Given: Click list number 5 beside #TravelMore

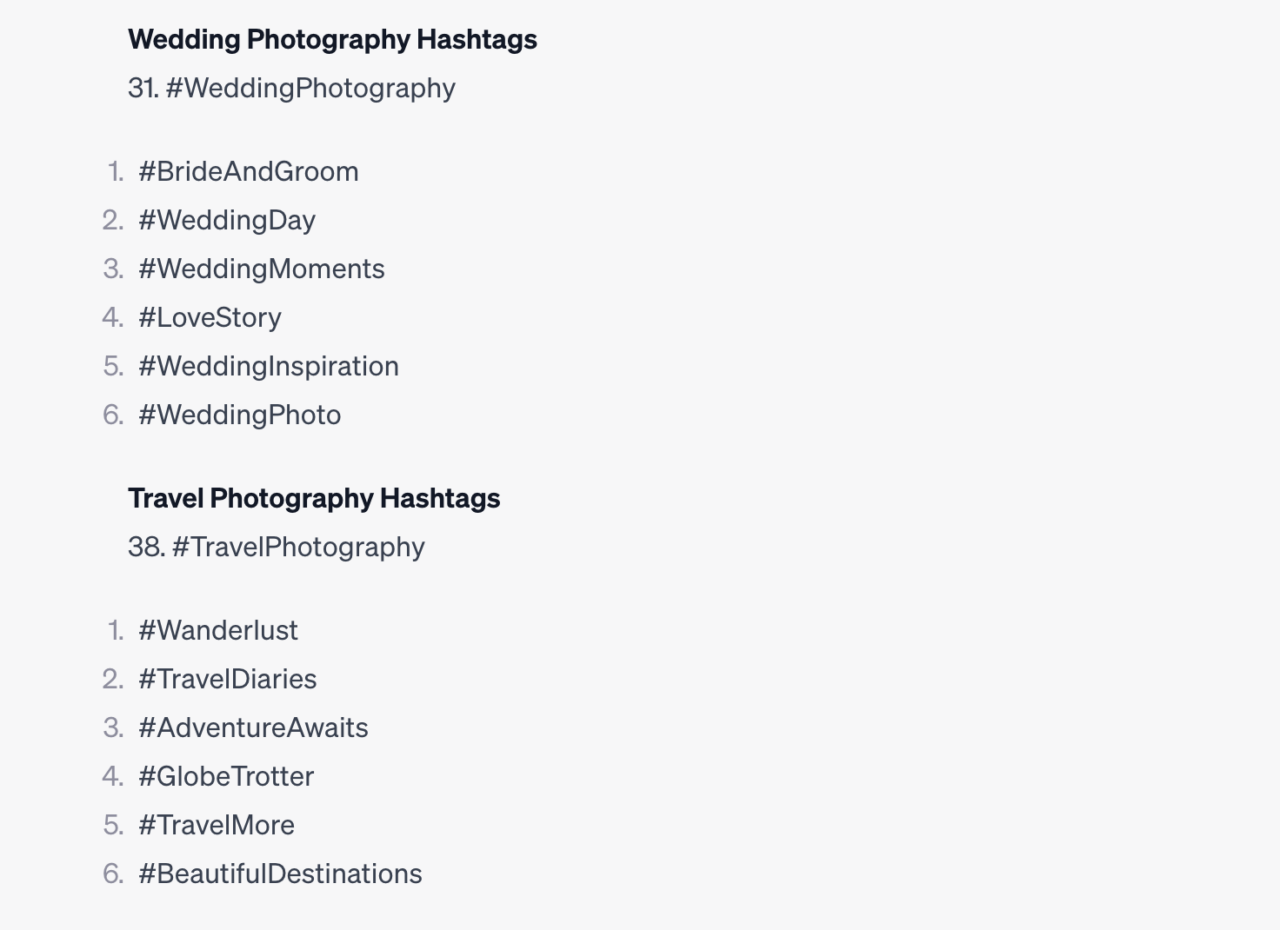Looking at the screenshot, I should click(113, 825).
